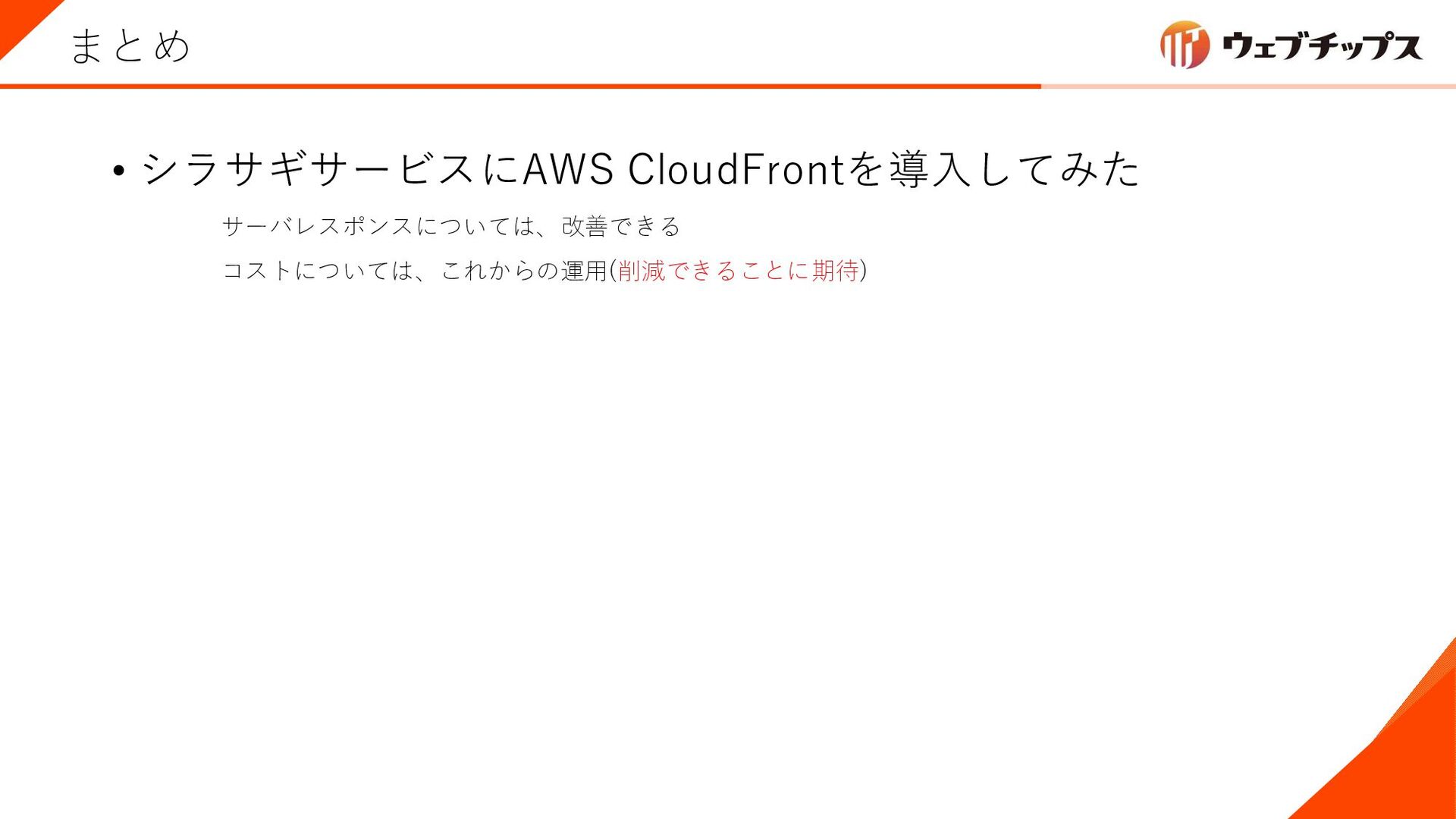Click the orange circular WebChips logo icon
The image size is (1456, 819).
pos(1185,45)
